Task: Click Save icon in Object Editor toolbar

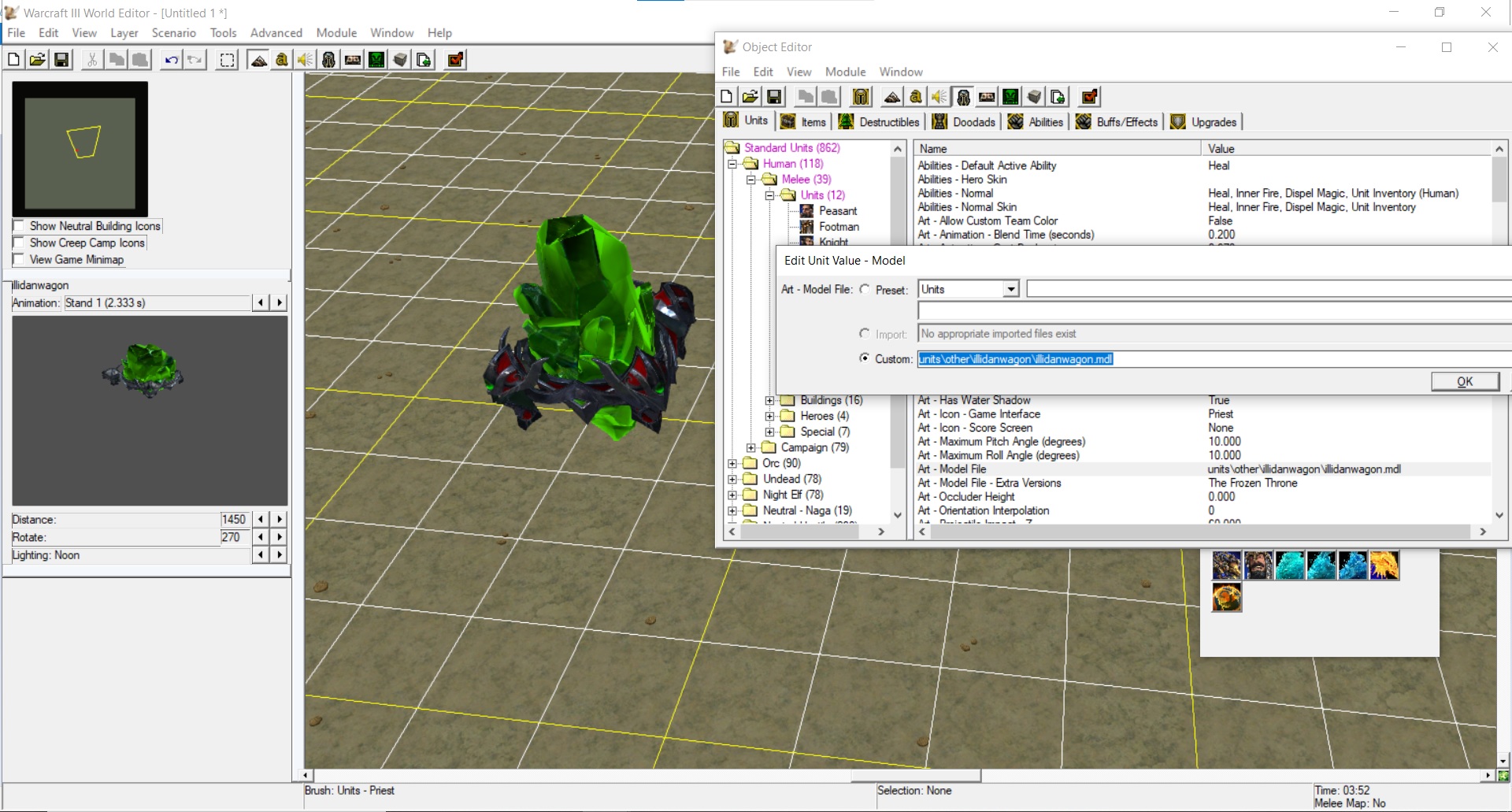Action: click(x=774, y=97)
